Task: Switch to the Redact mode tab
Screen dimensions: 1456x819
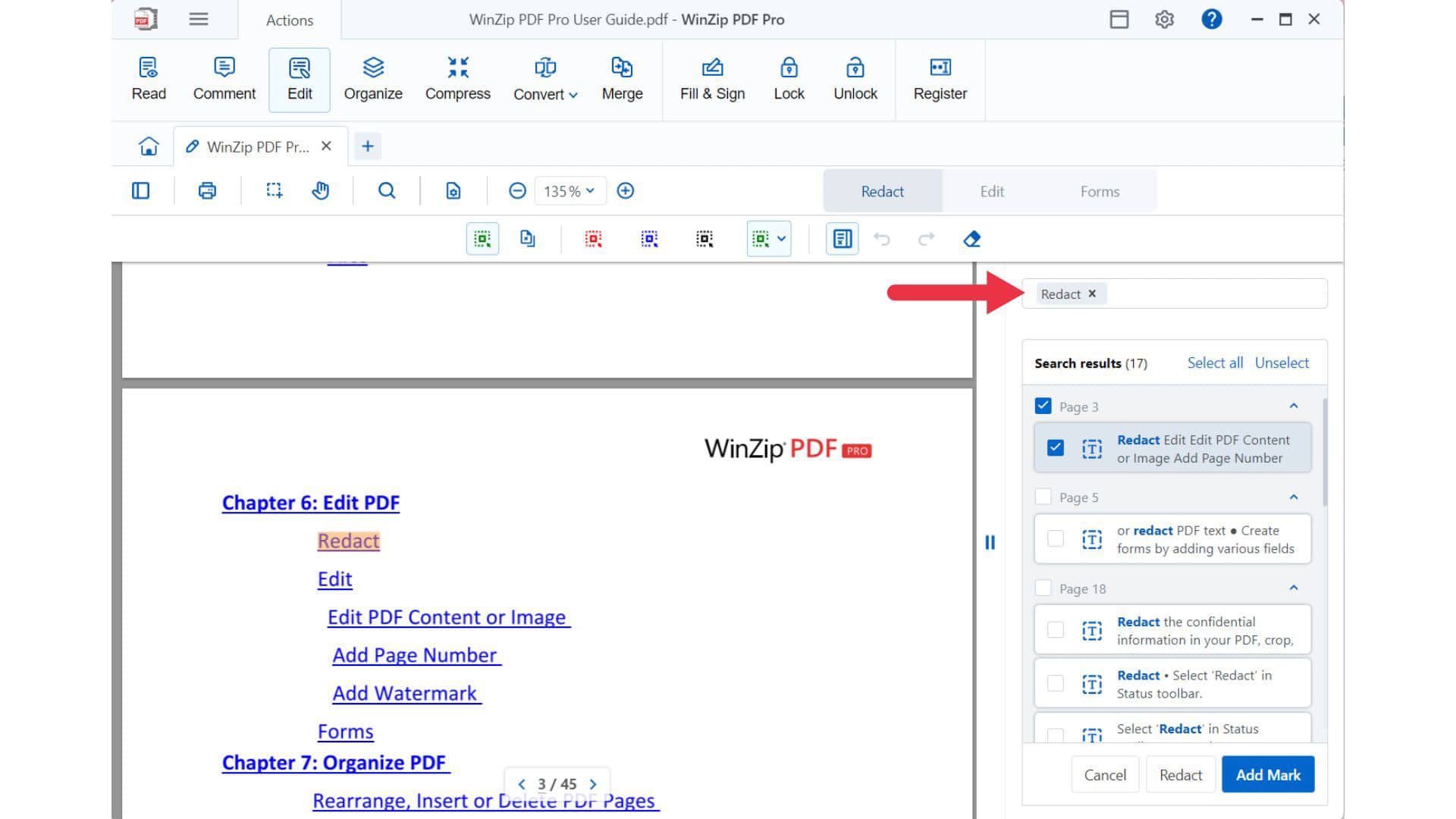Action: pos(882,191)
